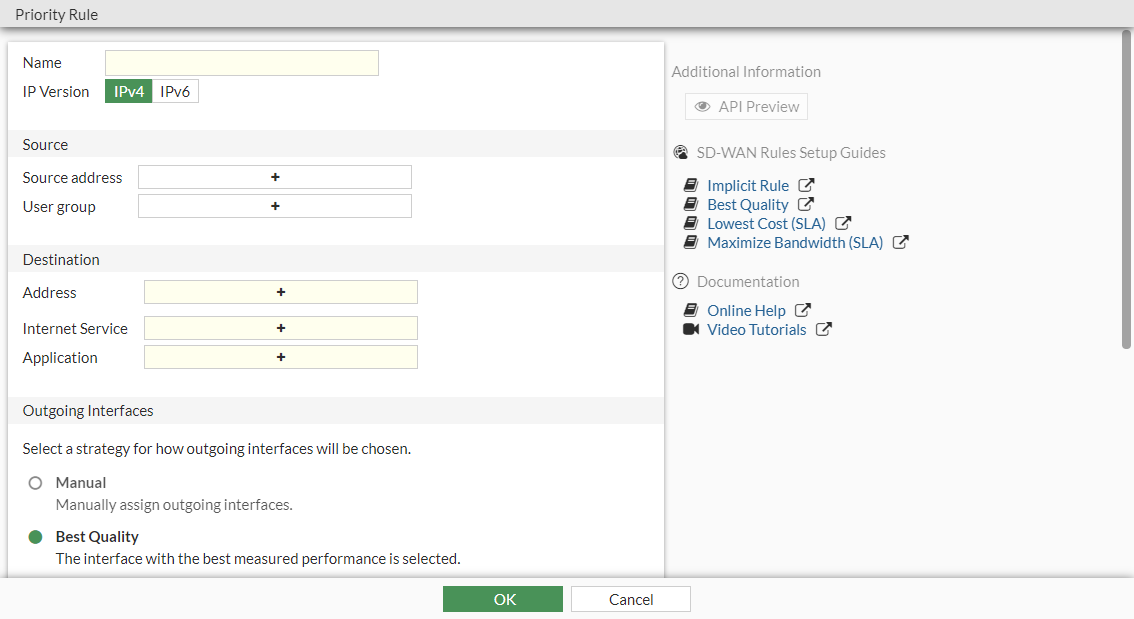Select the Best Quality strategy radio button
Screen dimensions: 1134x619
(36, 537)
